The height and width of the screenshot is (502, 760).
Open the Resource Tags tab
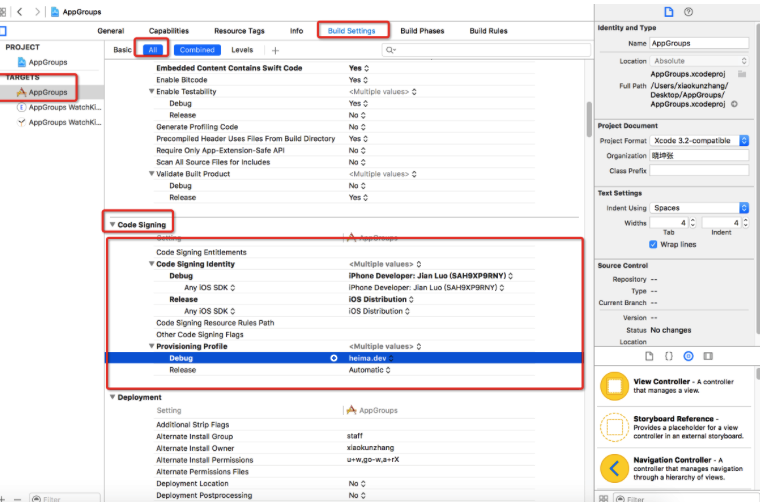(x=239, y=31)
